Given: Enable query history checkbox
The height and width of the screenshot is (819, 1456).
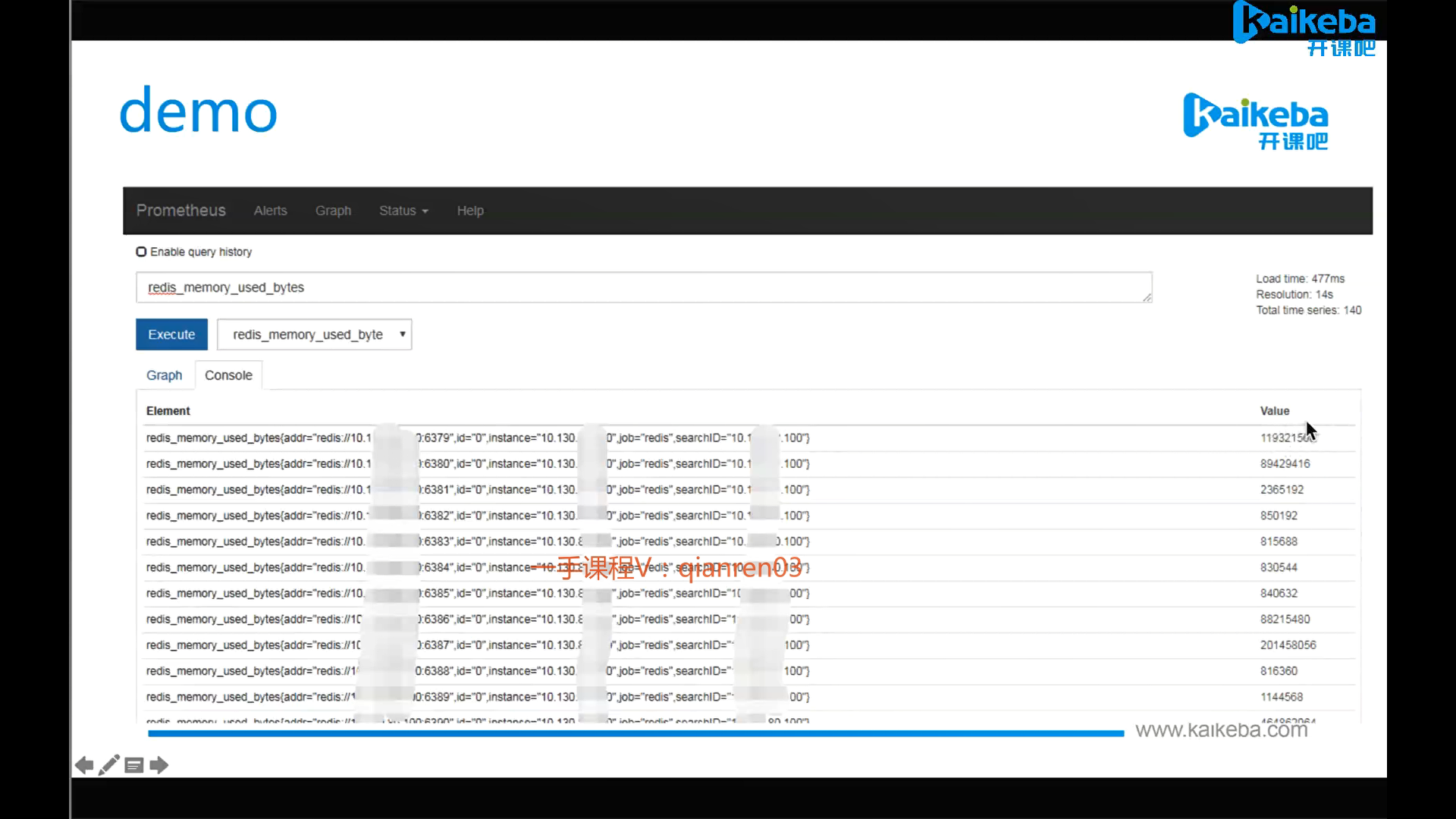Looking at the screenshot, I should click(x=141, y=252).
